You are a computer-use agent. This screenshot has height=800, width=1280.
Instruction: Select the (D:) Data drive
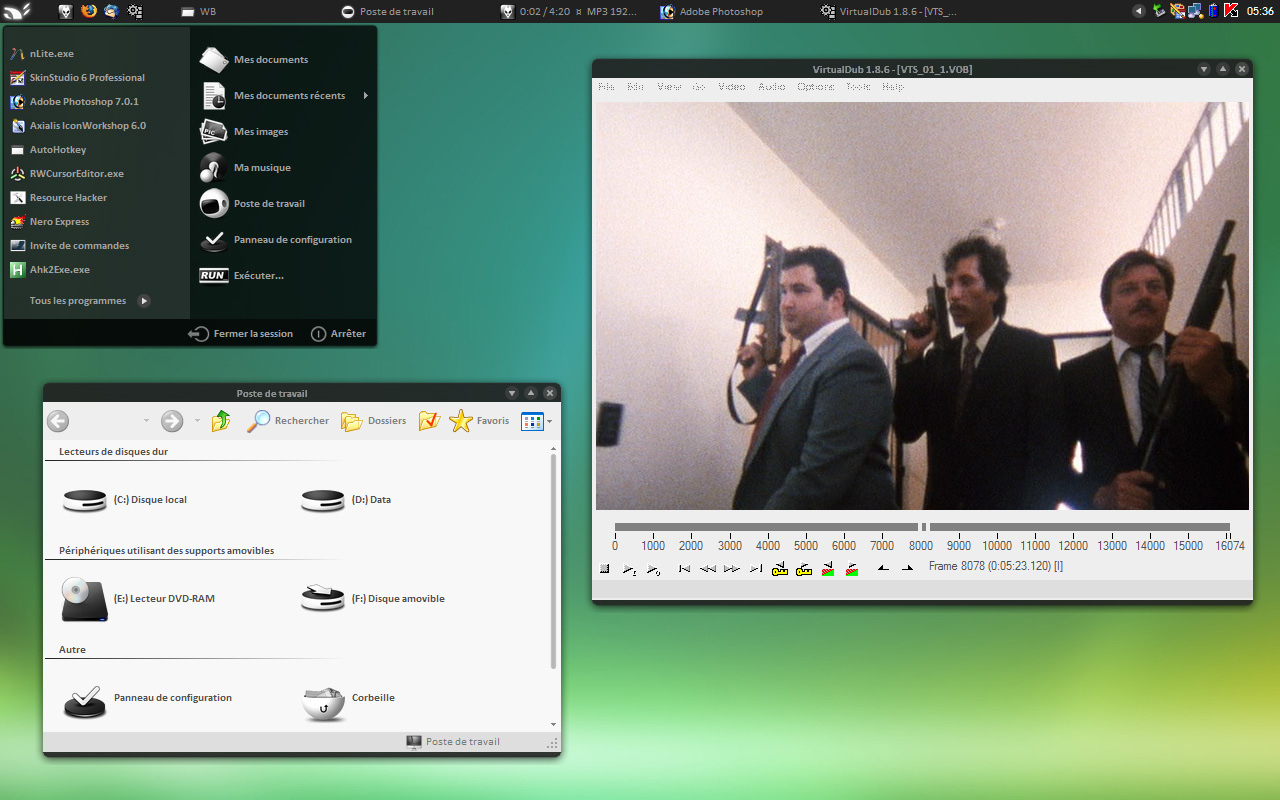pos(346,500)
